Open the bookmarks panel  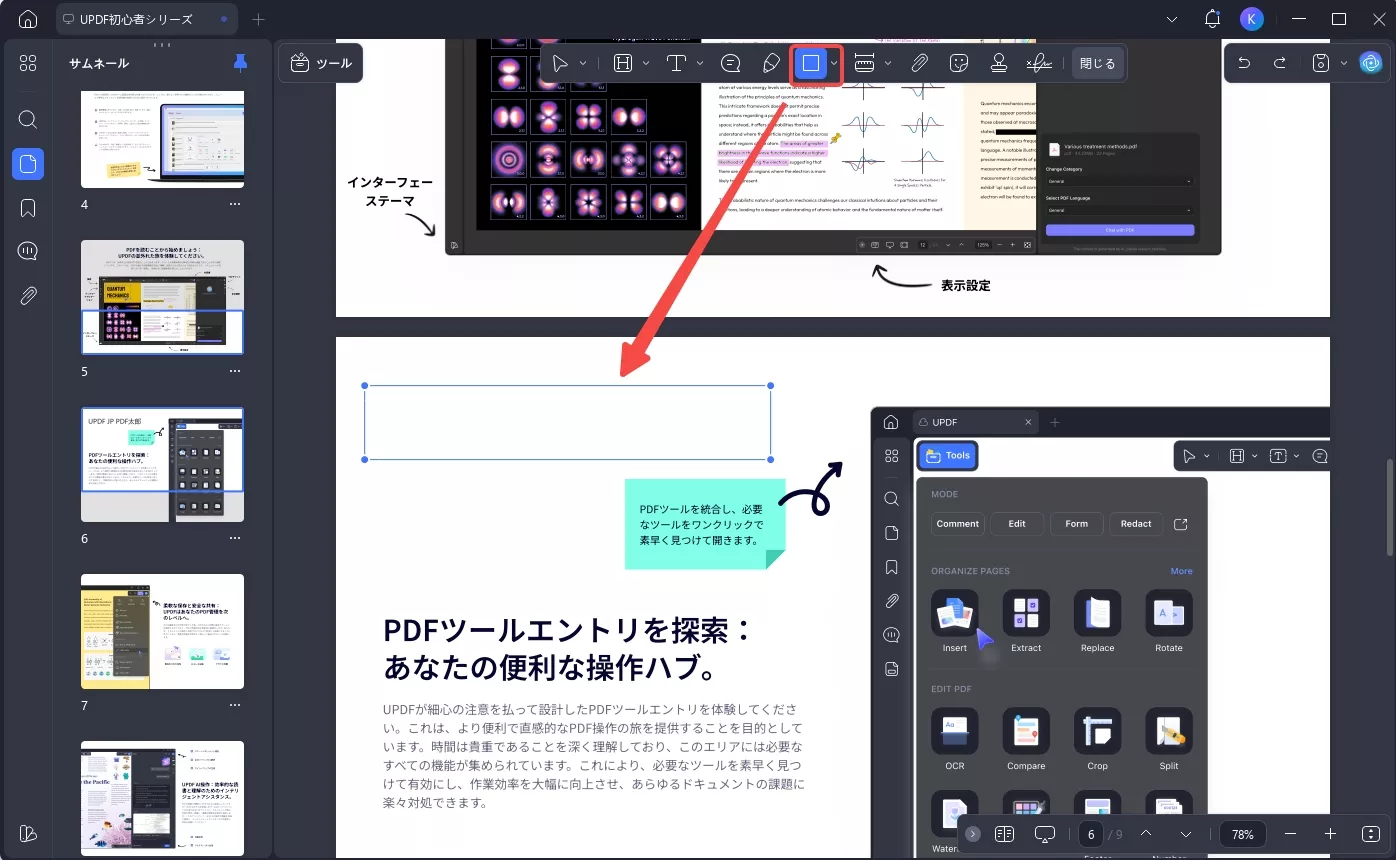coord(28,208)
